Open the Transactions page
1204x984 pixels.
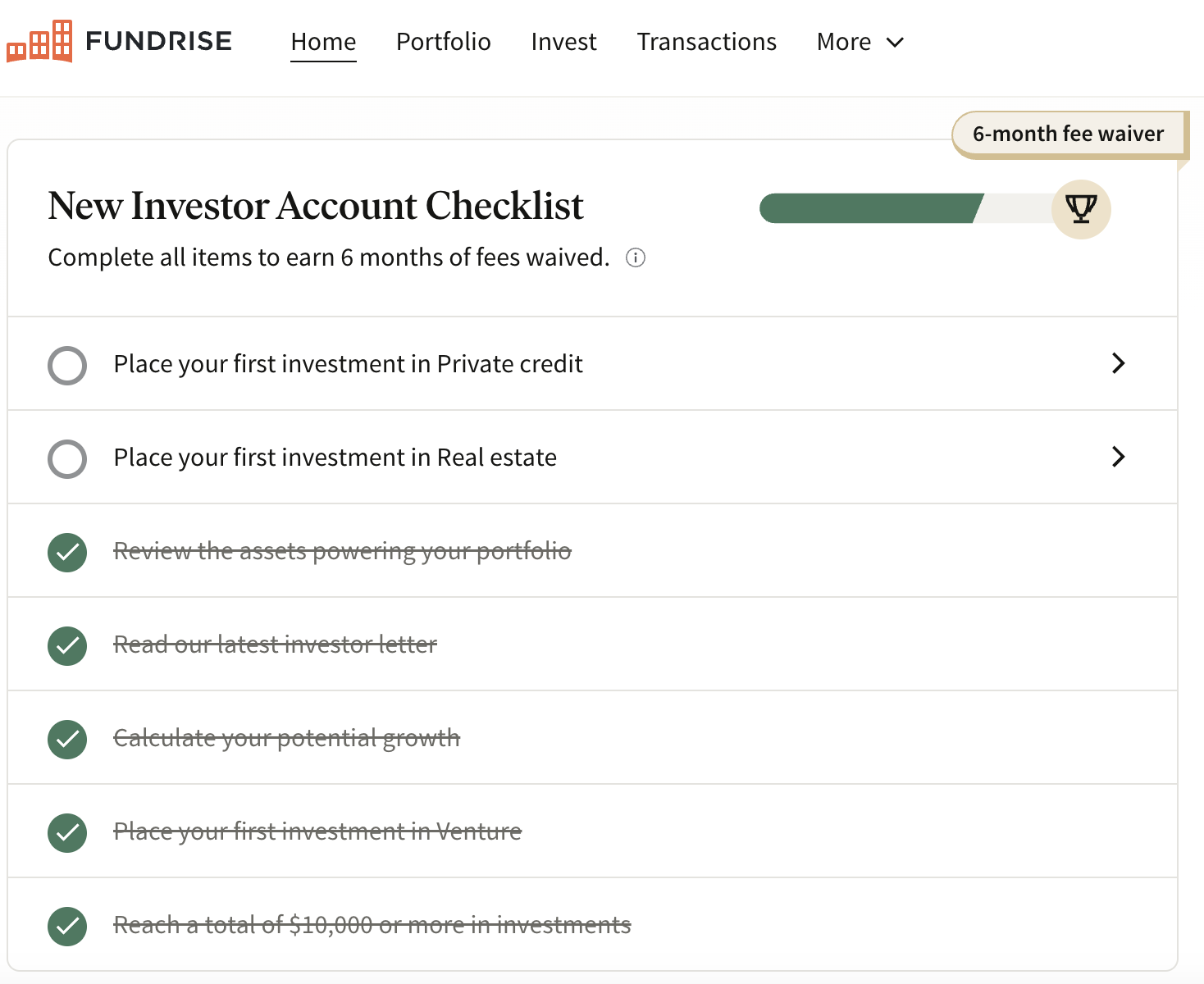click(706, 42)
